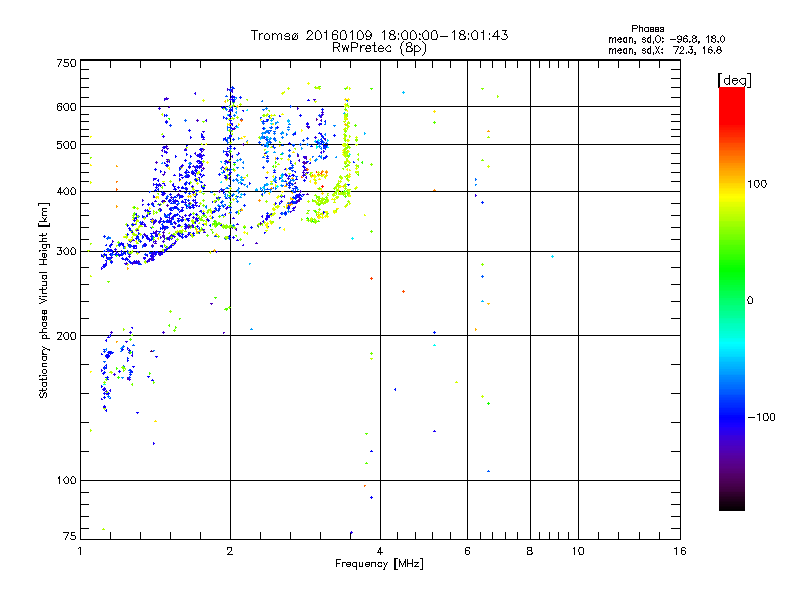Click the x-axis '10' MHz tick label
Image resolution: width=800 pixels, height=600 pixels.
click(578, 551)
